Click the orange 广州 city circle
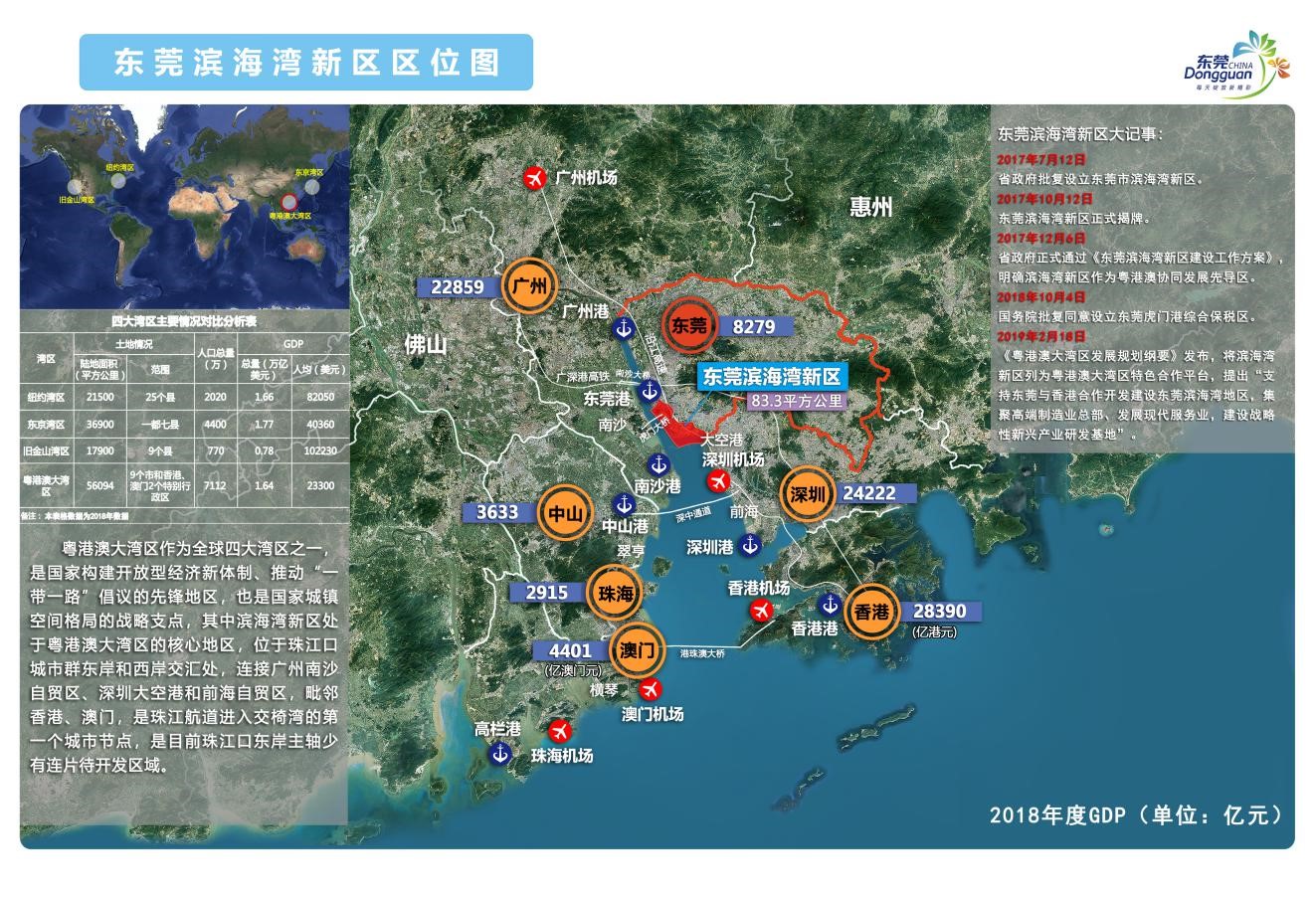 (x=528, y=287)
